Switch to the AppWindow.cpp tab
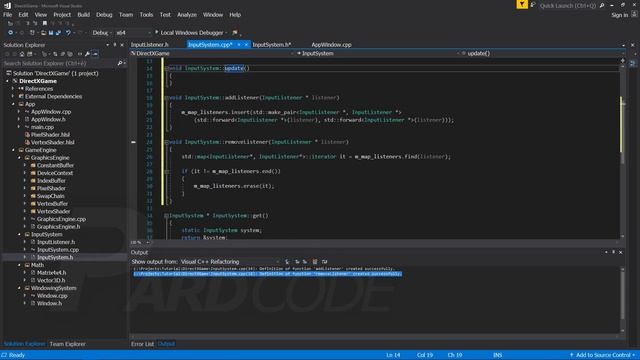The image size is (640, 360). (x=331, y=44)
